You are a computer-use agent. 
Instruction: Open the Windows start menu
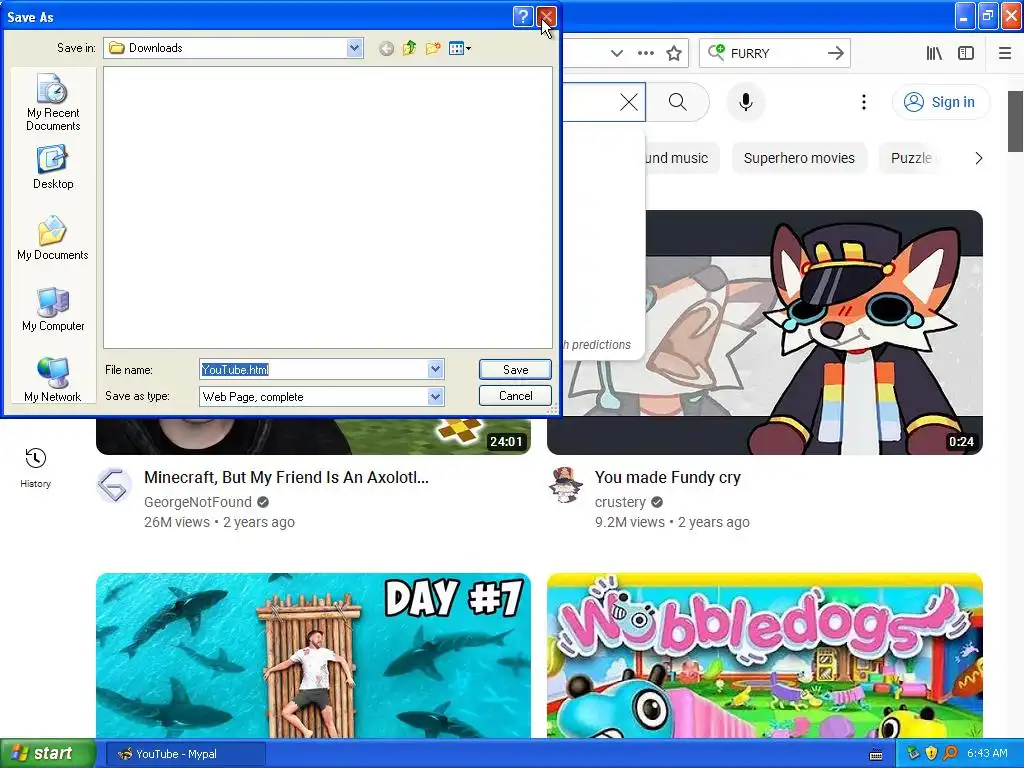[x=48, y=754]
